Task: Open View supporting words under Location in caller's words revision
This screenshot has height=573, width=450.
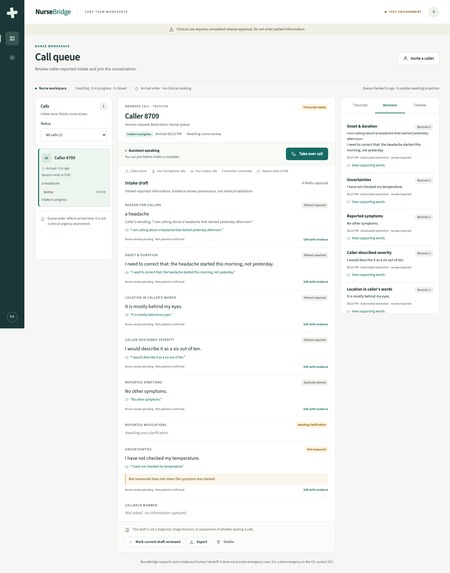Action: (366, 311)
